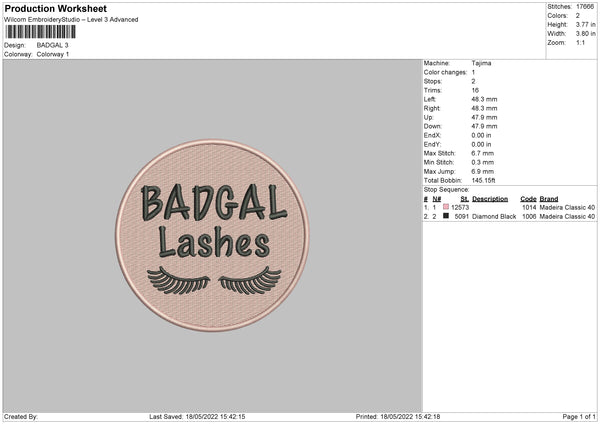Click the Max Jump value 6.9 mm
Image resolution: width=600 pixels, height=424 pixels.
pyautogui.click(x=483, y=171)
